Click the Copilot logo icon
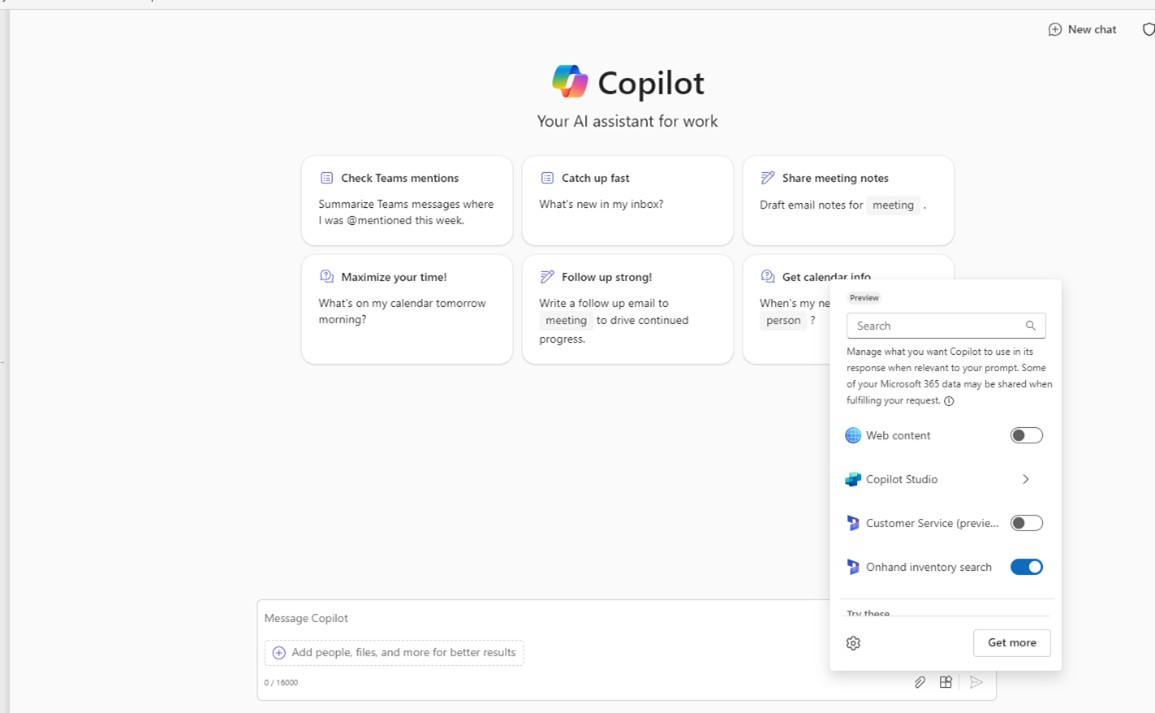The width and height of the screenshot is (1155, 713). coord(570,82)
